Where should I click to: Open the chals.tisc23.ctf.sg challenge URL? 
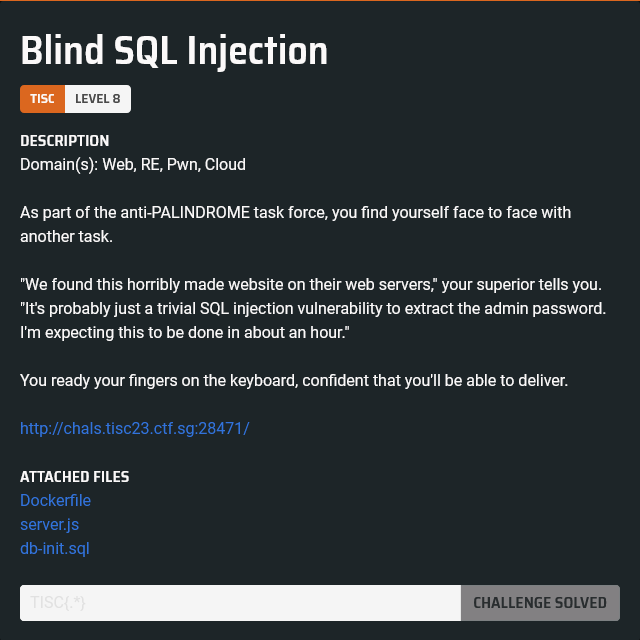pyautogui.click(x=134, y=429)
